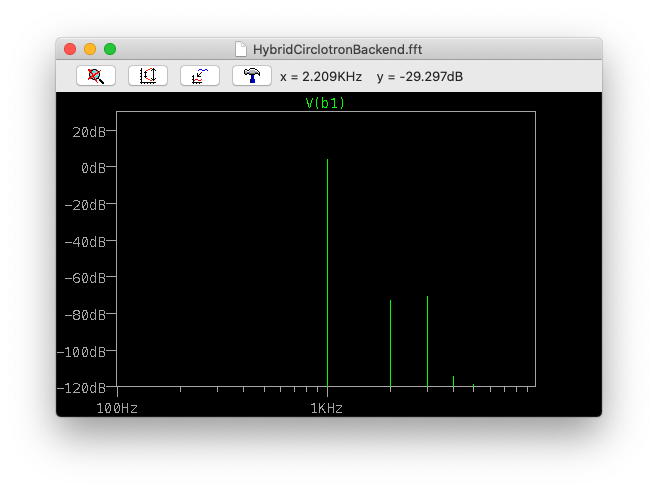Click the HybridCirclotronBackend.fft window title
Screen dimensions: 658x491
click(337, 50)
